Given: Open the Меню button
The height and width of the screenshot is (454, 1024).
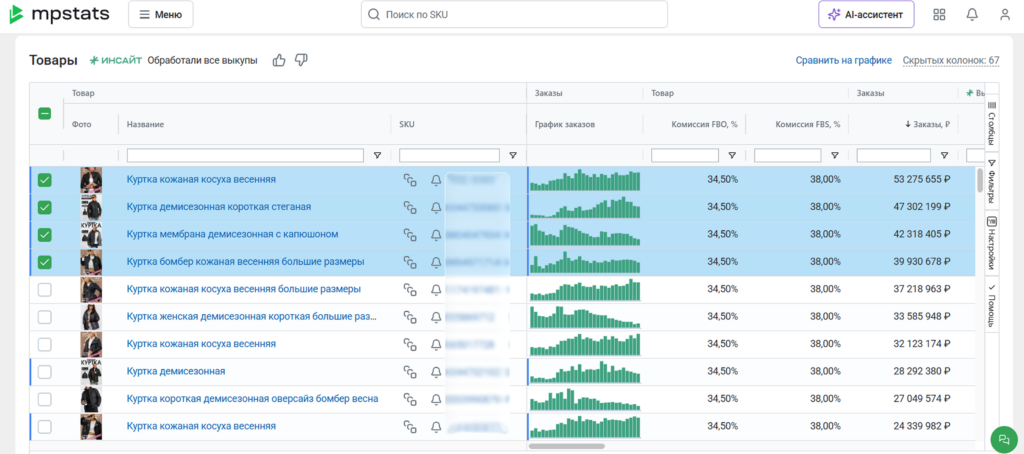Looking at the screenshot, I should coord(161,14).
